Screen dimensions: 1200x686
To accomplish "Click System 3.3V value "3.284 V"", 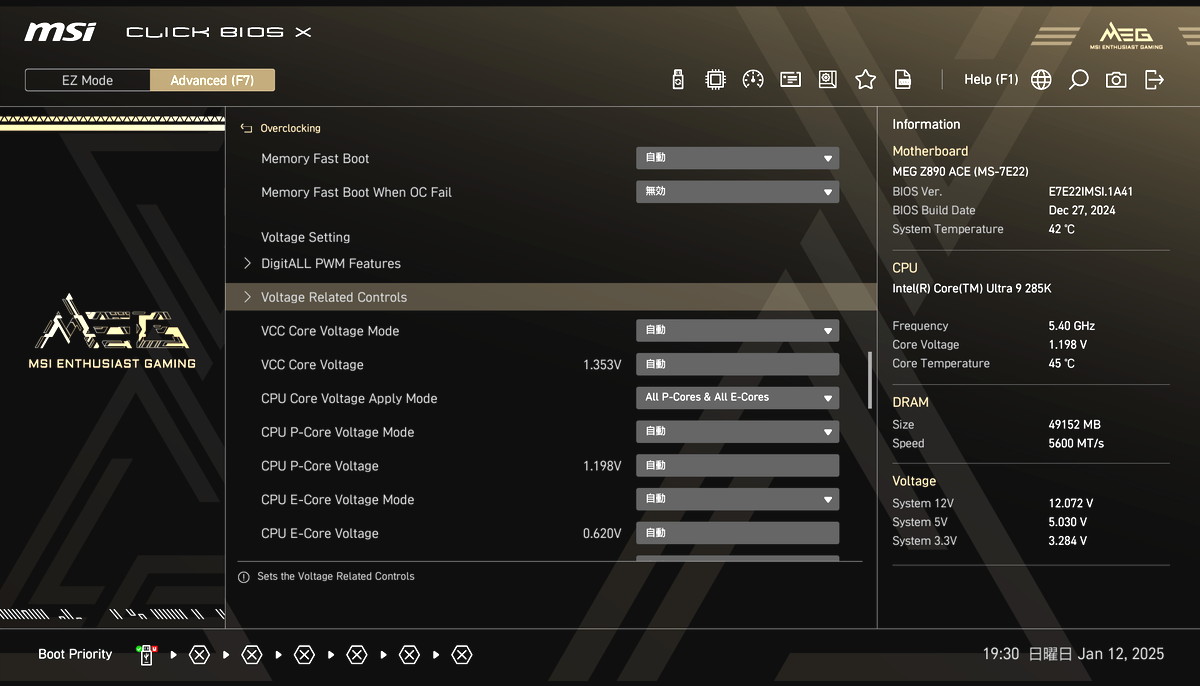I will pos(1067,542).
